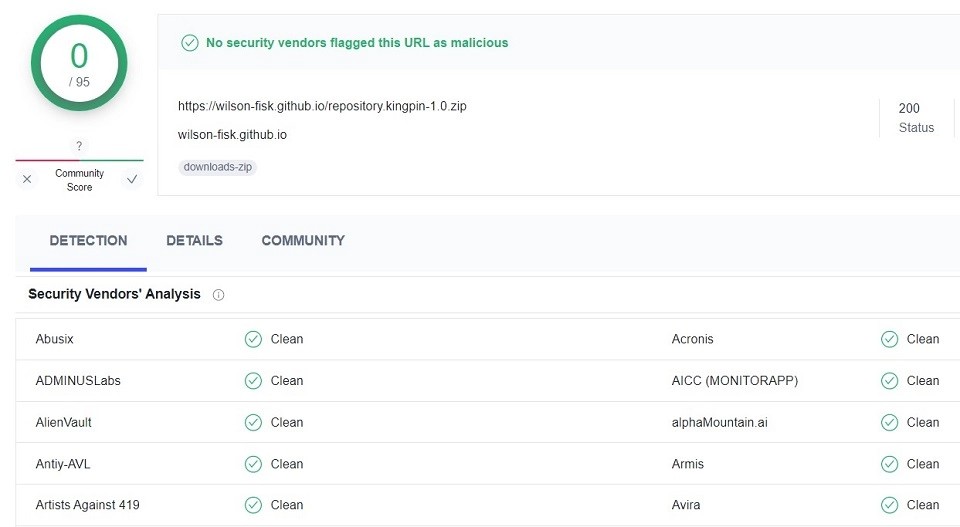
Task: Click the wilson-fisk.github.io domain text
Action: [x=232, y=135]
